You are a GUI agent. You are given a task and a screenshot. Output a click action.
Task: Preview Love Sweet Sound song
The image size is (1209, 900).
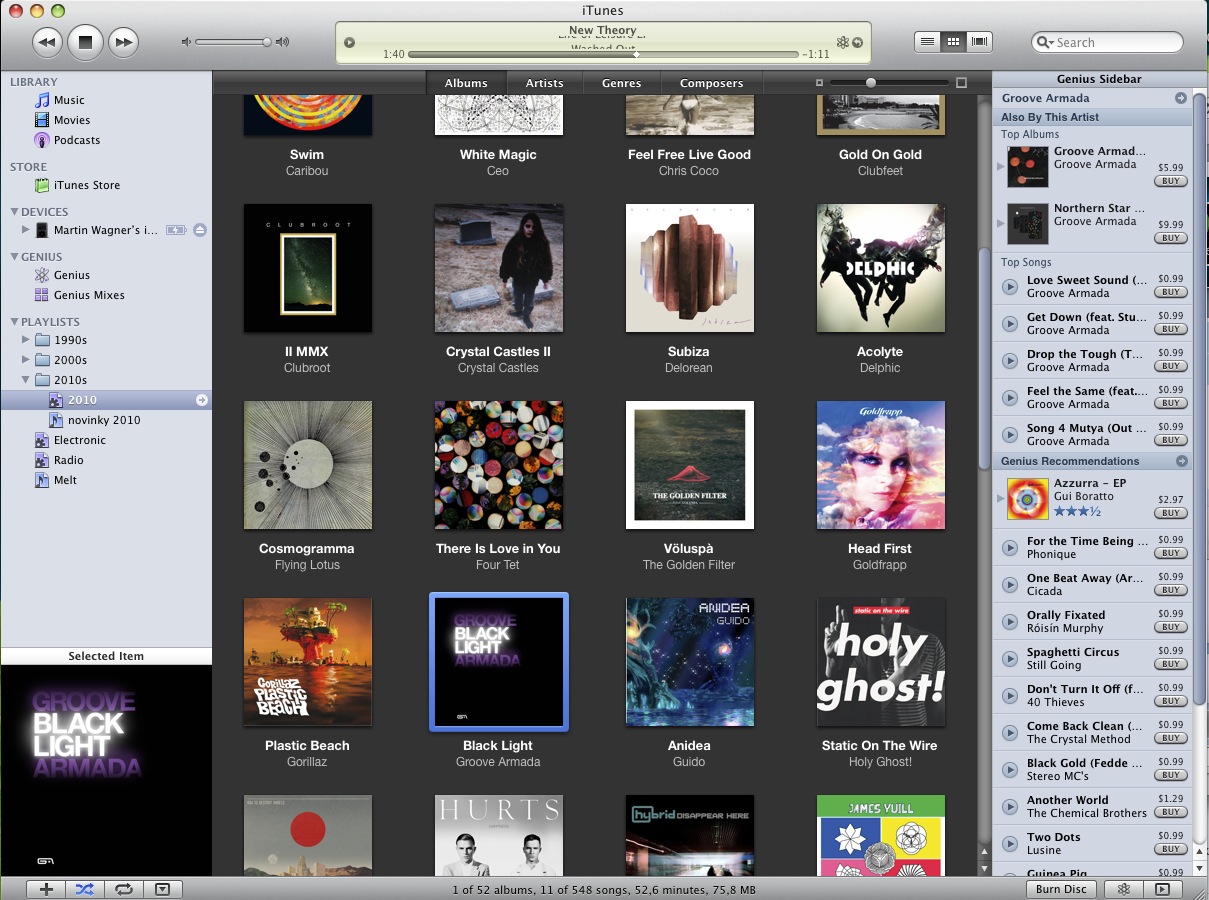pyautogui.click(x=1010, y=287)
